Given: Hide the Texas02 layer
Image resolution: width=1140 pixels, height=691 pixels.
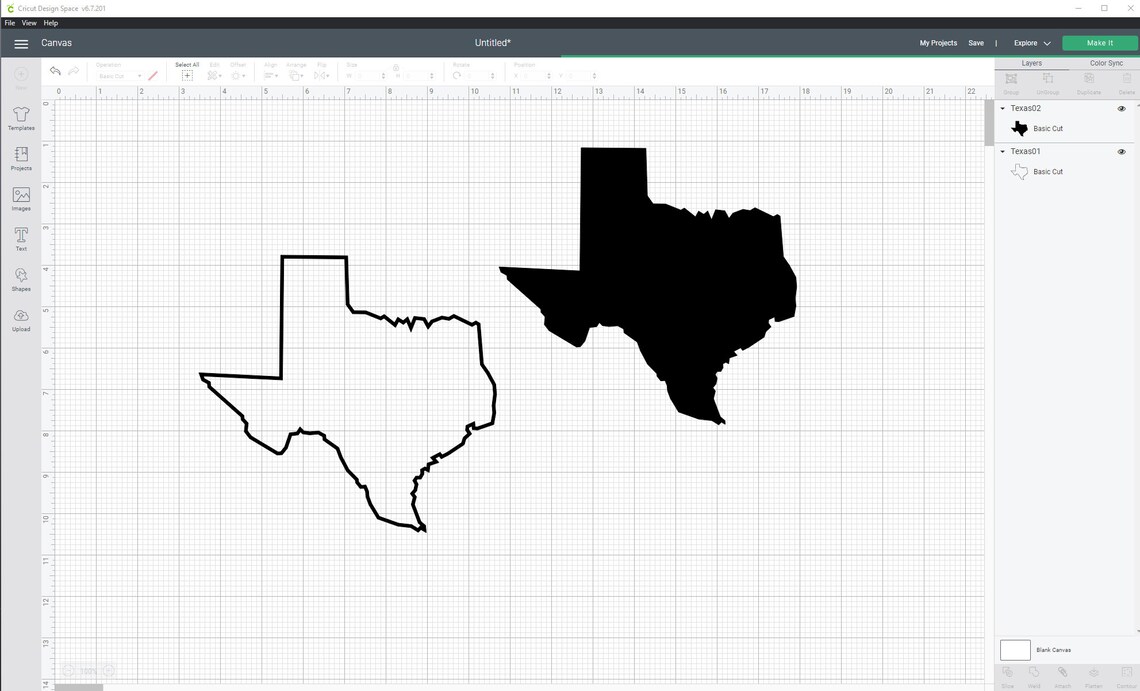Looking at the screenshot, I should (x=1121, y=108).
